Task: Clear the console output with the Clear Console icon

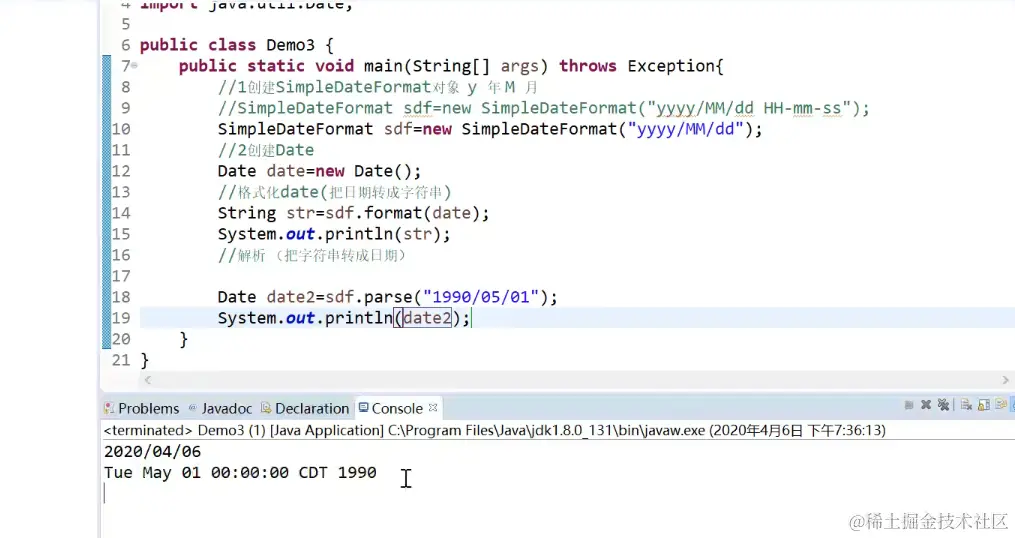Action: pyautogui.click(x=966, y=405)
